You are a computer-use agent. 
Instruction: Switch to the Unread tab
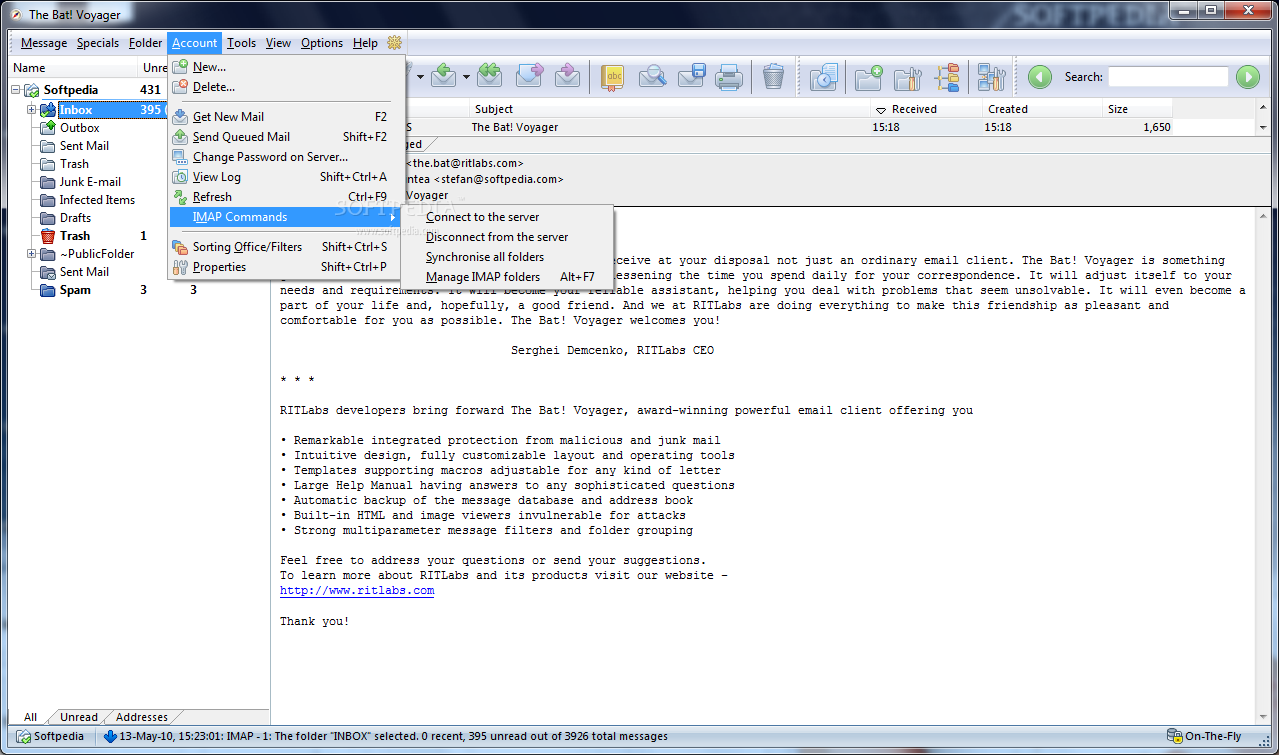pyautogui.click(x=79, y=717)
